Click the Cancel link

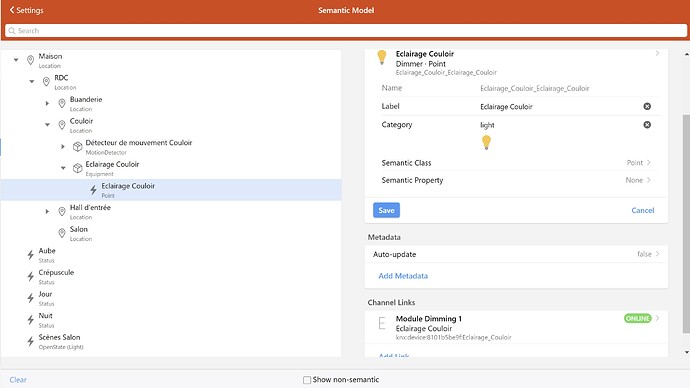tap(642, 210)
